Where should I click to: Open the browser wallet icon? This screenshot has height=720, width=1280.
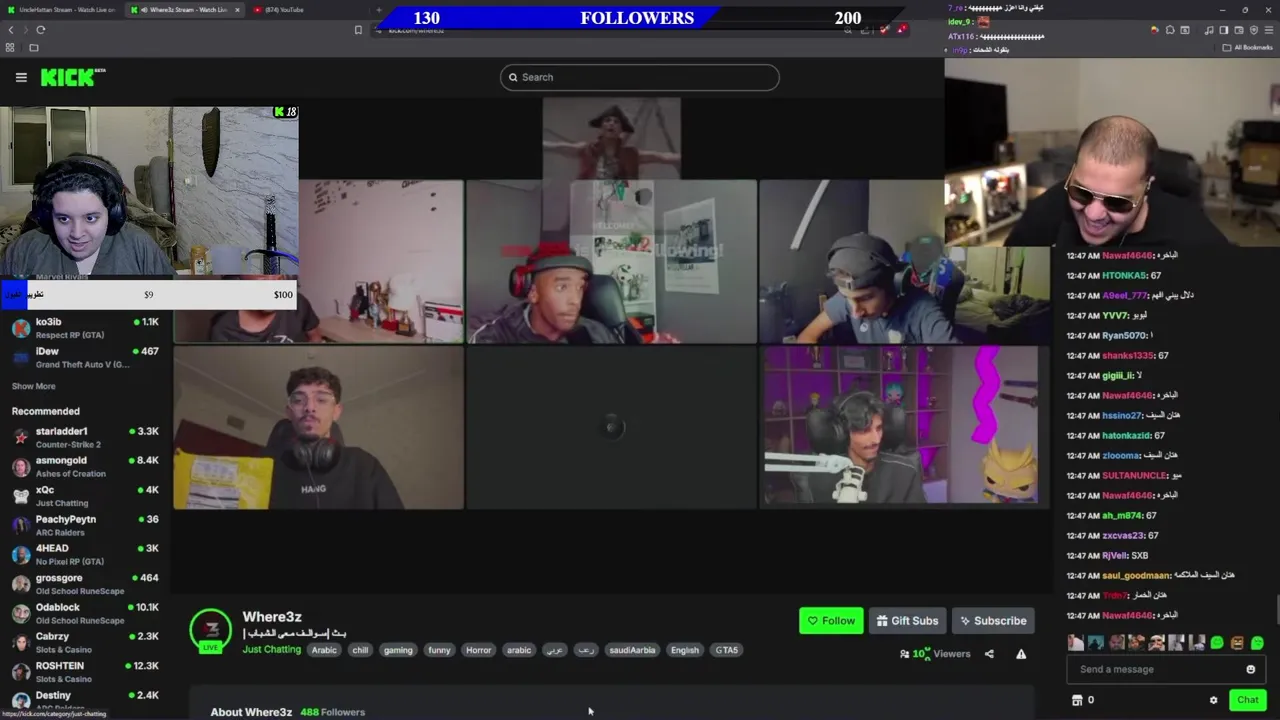tap(1239, 30)
